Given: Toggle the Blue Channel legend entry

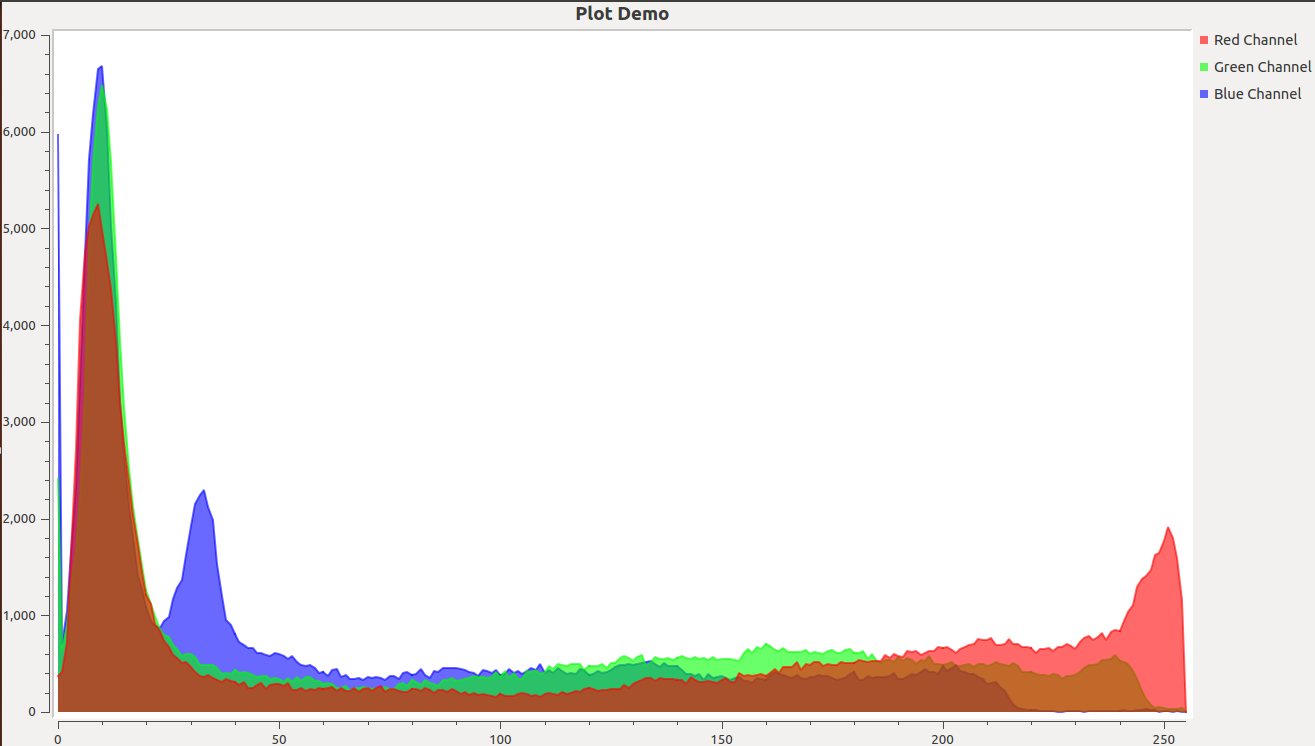Looking at the screenshot, I should [x=1258, y=93].
